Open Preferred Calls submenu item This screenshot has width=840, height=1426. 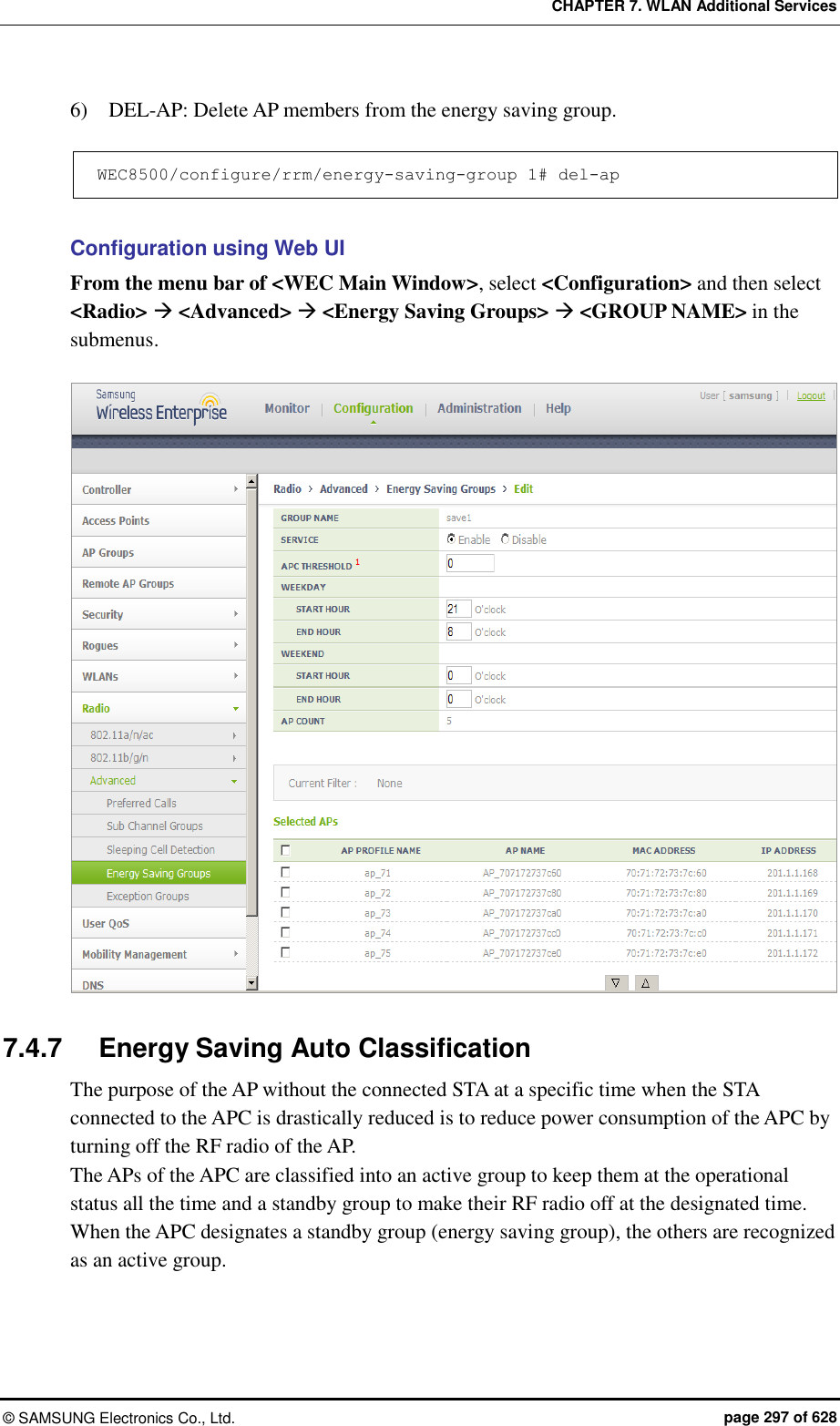click(x=159, y=803)
